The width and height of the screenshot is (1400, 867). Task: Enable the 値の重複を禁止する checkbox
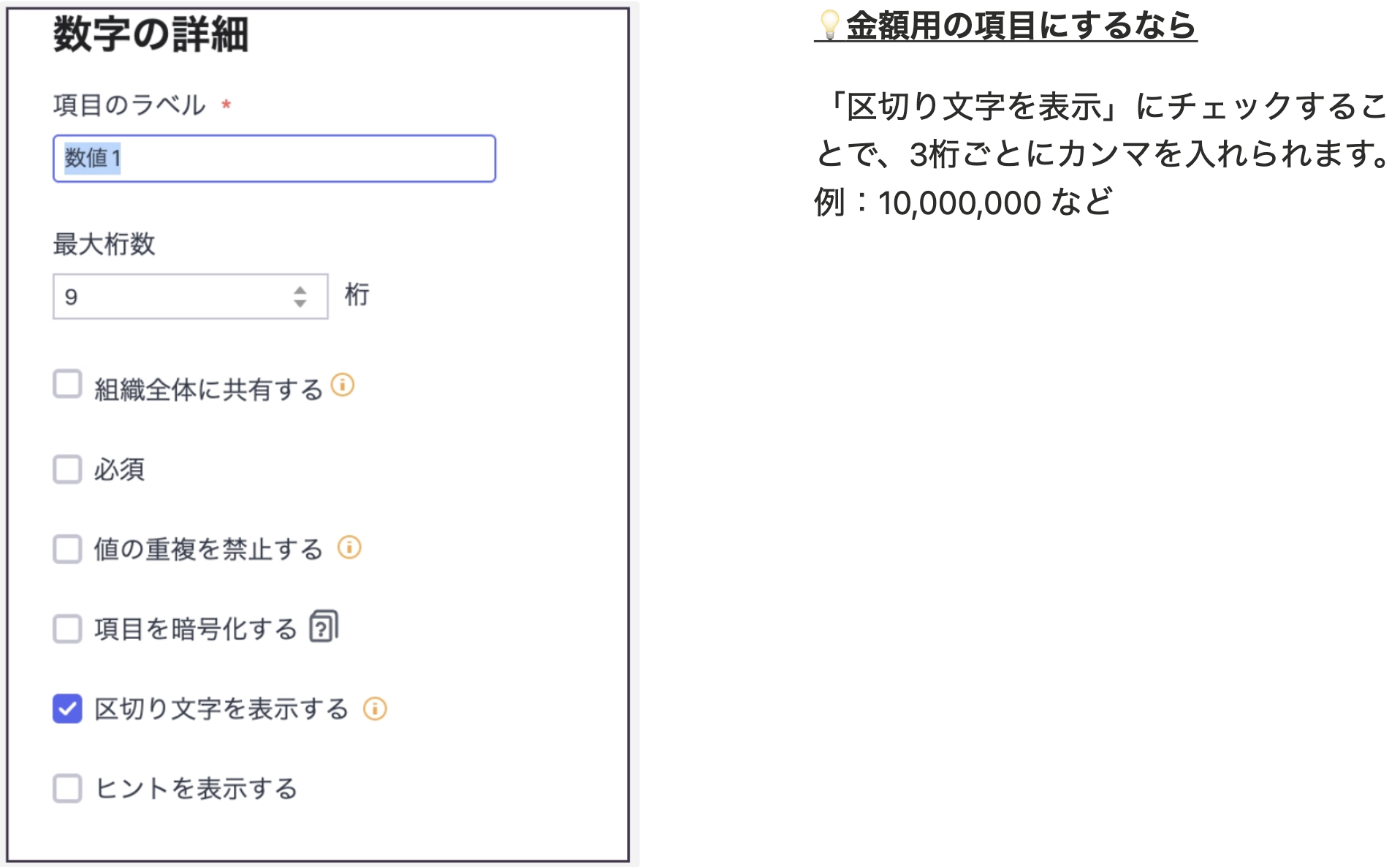point(67,549)
